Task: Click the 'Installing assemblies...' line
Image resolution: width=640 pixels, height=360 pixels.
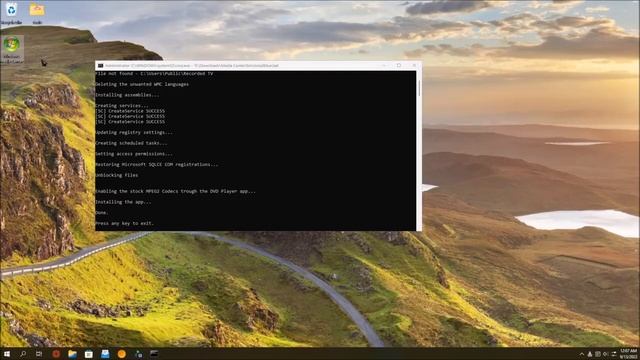Action: point(127,95)
